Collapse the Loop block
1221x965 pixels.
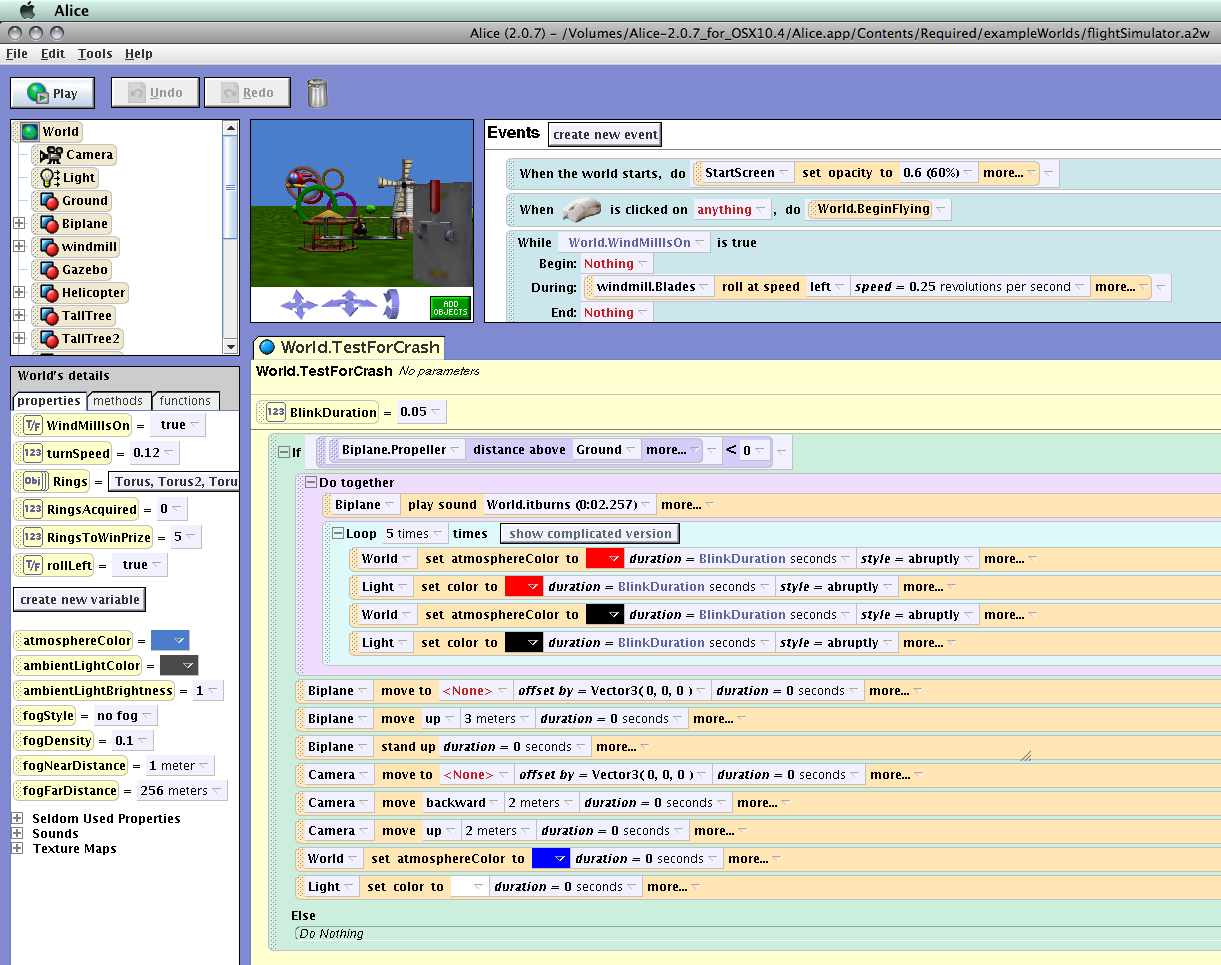[338, 534]
